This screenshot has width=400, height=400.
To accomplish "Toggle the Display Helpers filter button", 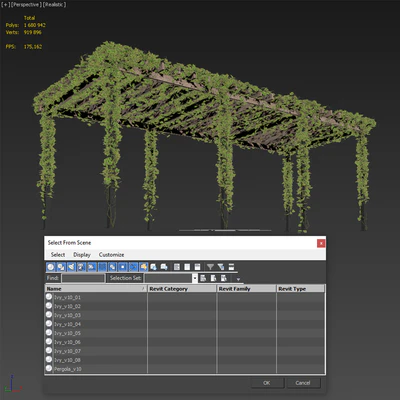I will point(92,267).
